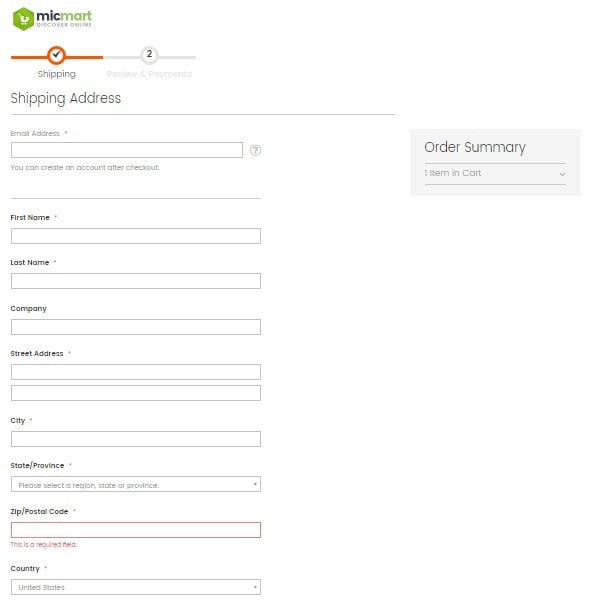Open the State/Province dropdown
593x605 pixels.
pyautogui.click(x=136, y=484)
